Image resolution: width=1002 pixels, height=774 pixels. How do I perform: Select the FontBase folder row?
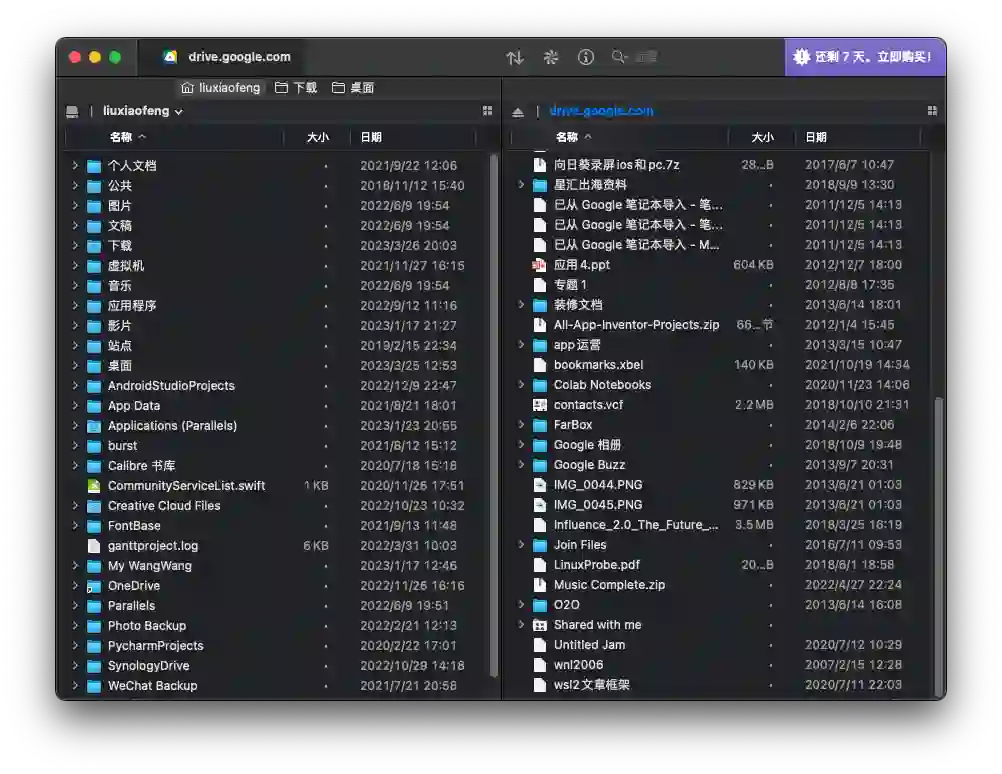tap(278, 526)
